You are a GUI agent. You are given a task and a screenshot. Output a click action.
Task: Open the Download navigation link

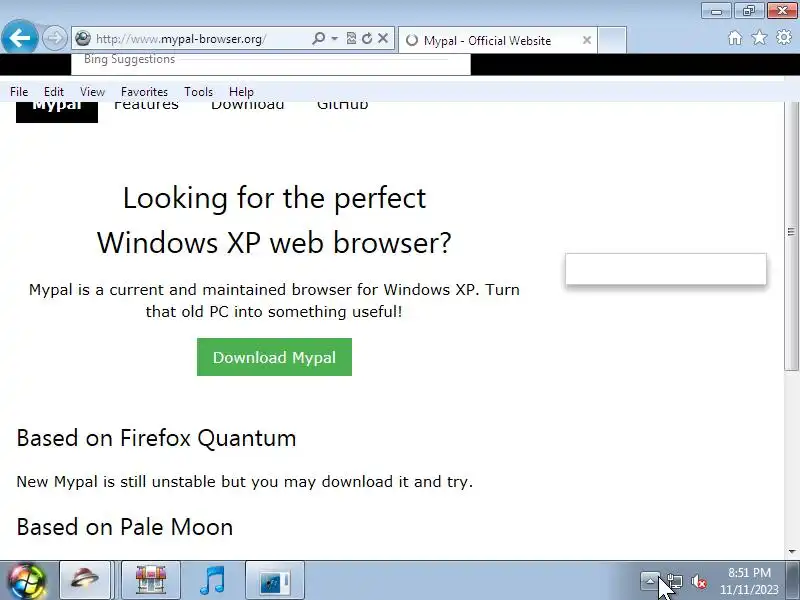coord(247,106)
